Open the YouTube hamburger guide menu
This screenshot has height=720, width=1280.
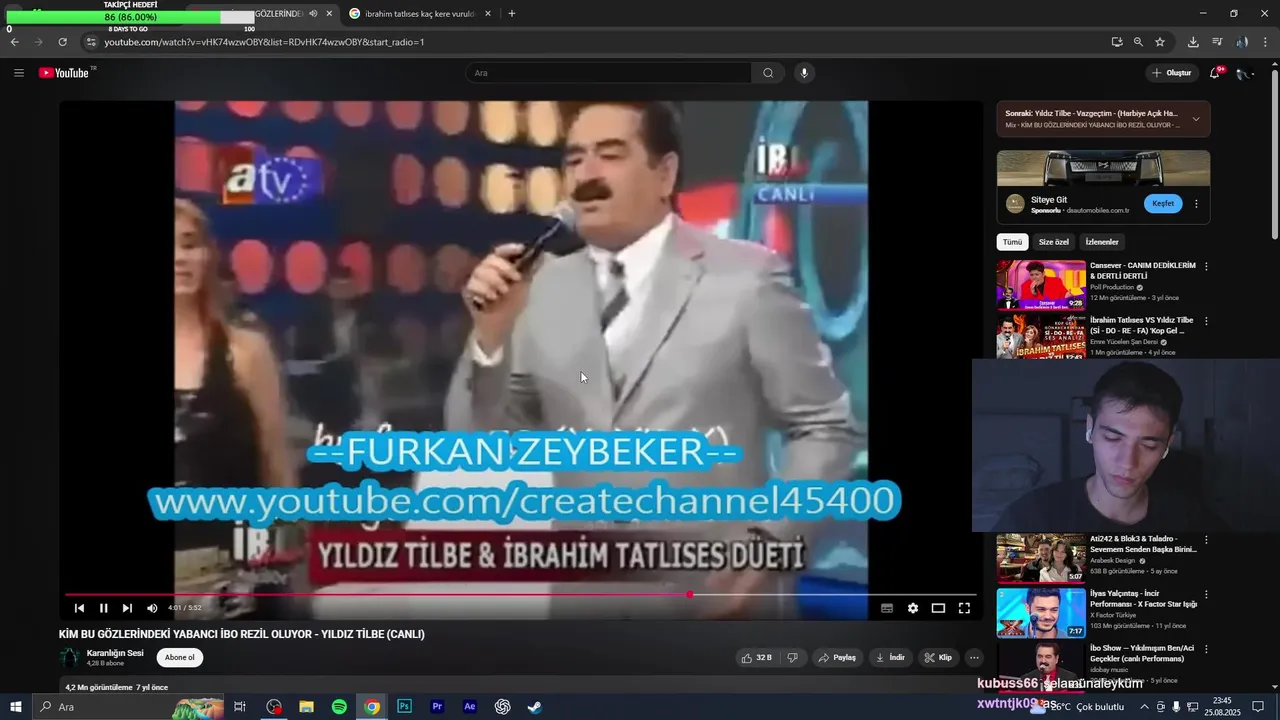(18, 73)
